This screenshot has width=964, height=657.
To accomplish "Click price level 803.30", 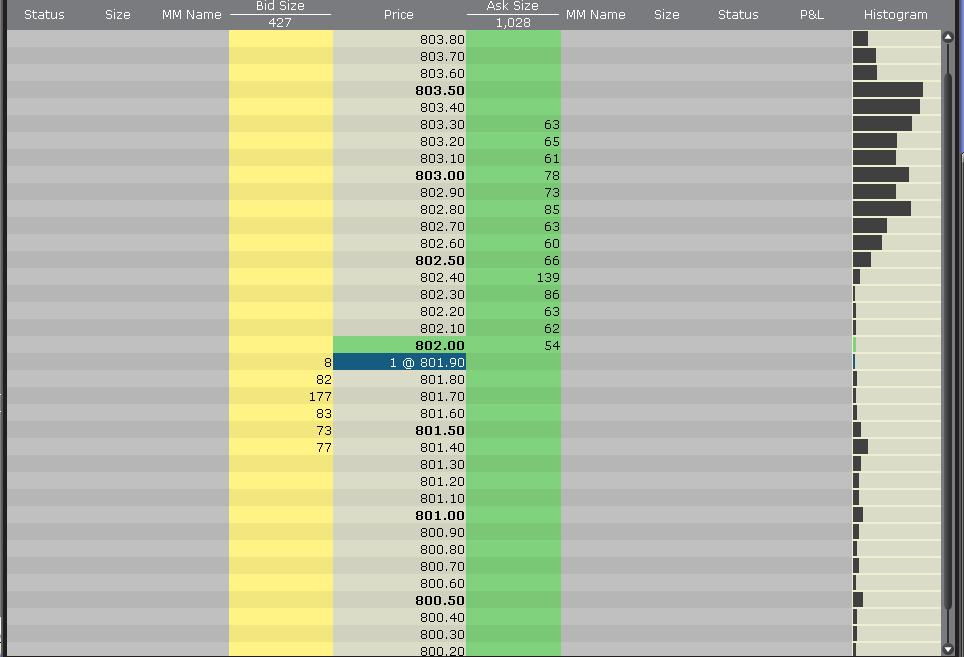I will (400, 124).
